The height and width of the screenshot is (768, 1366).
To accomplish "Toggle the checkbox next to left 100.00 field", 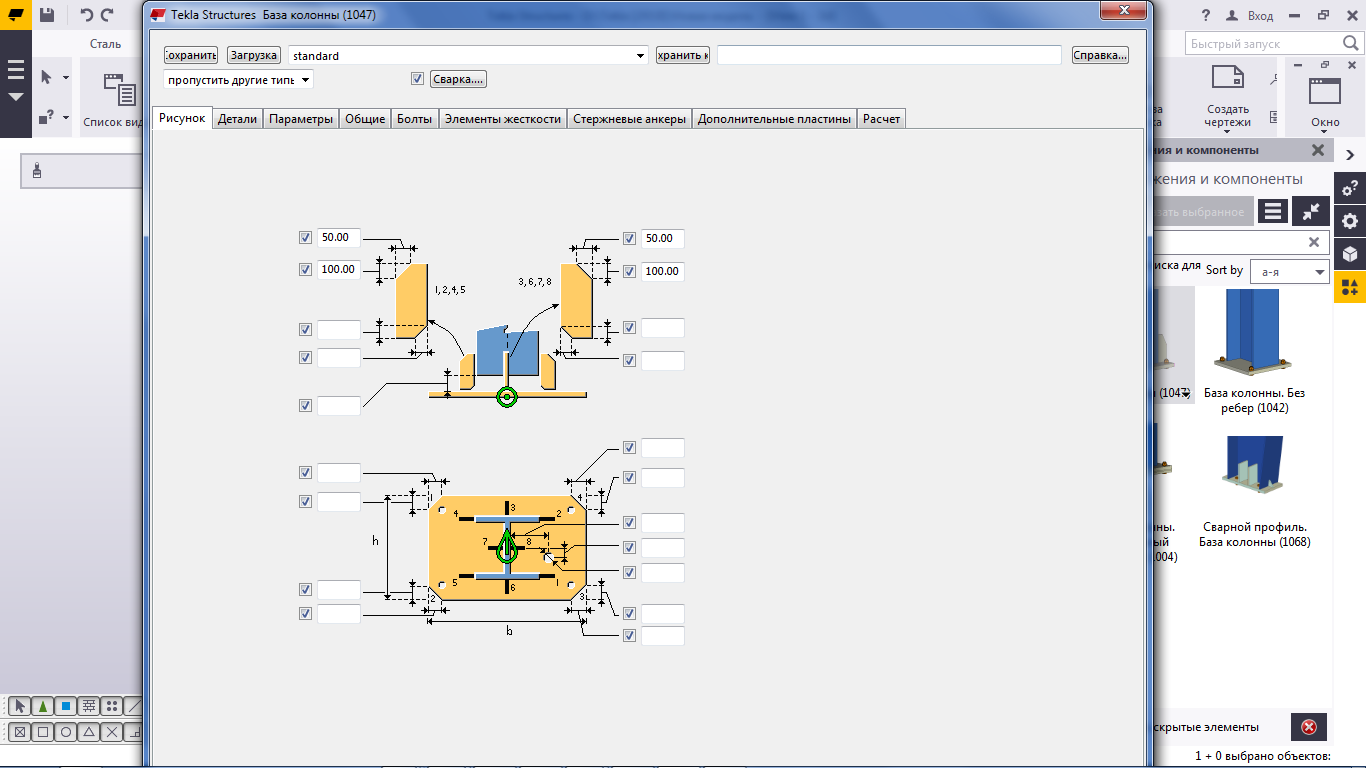I will click(x=306, y=270).
